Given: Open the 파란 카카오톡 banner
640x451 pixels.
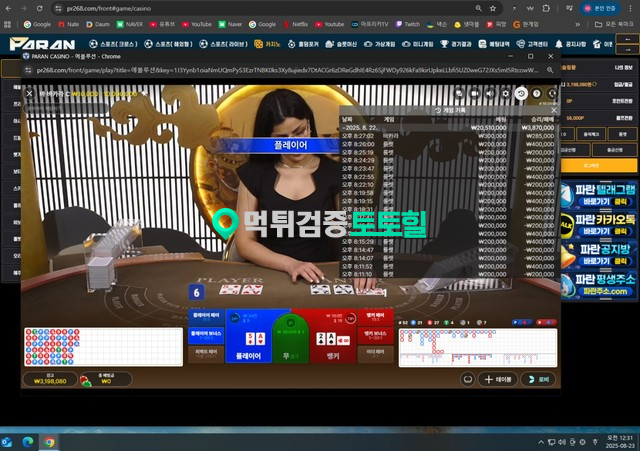Looking at the screenshot, I should point(599,225).
